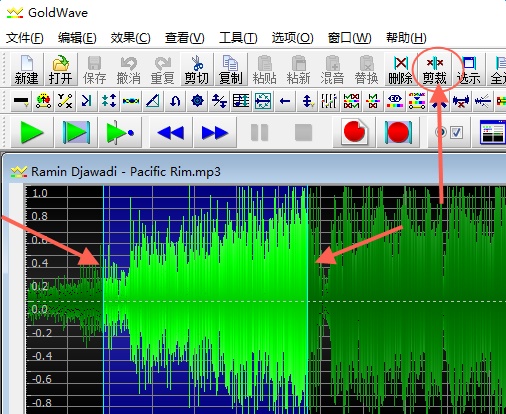Screen dimensions: 506x414
Task: Click the 混音 (Mix) toolbar icon
Action: 332,69
